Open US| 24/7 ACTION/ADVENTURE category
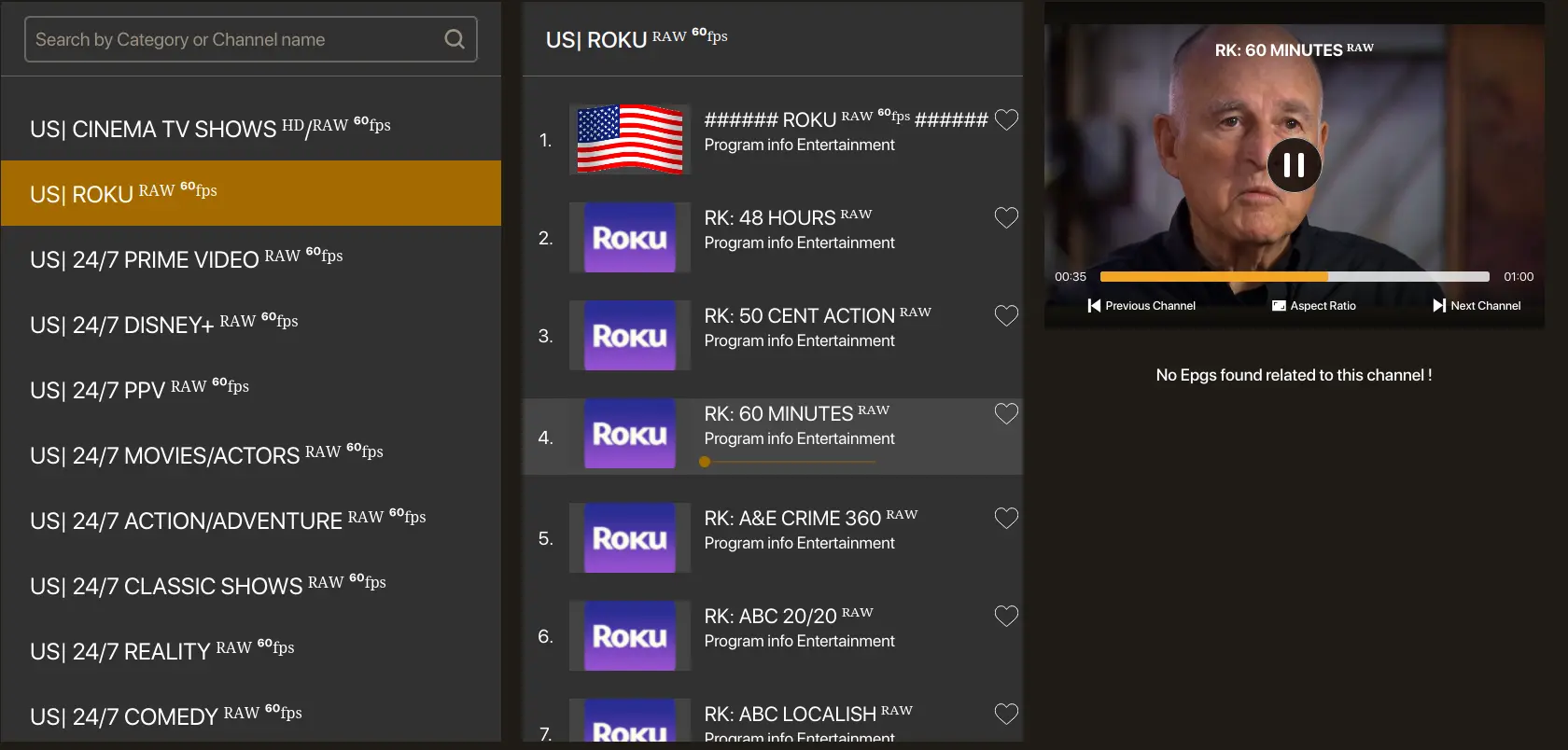Screen dimensions: 1568x750 [250, 520]
